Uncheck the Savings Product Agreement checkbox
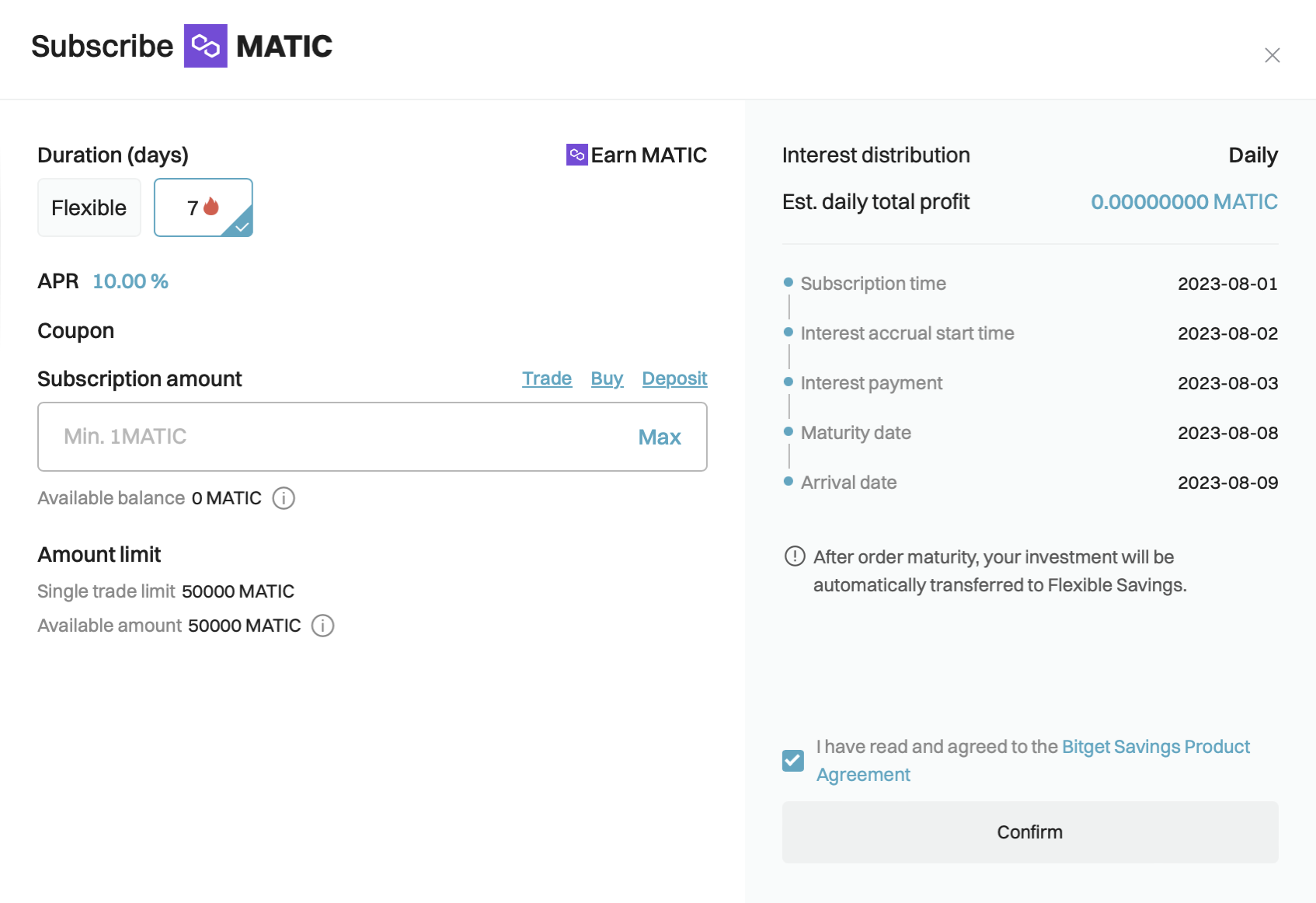1316x903 pixels. [x=793, y=760]
